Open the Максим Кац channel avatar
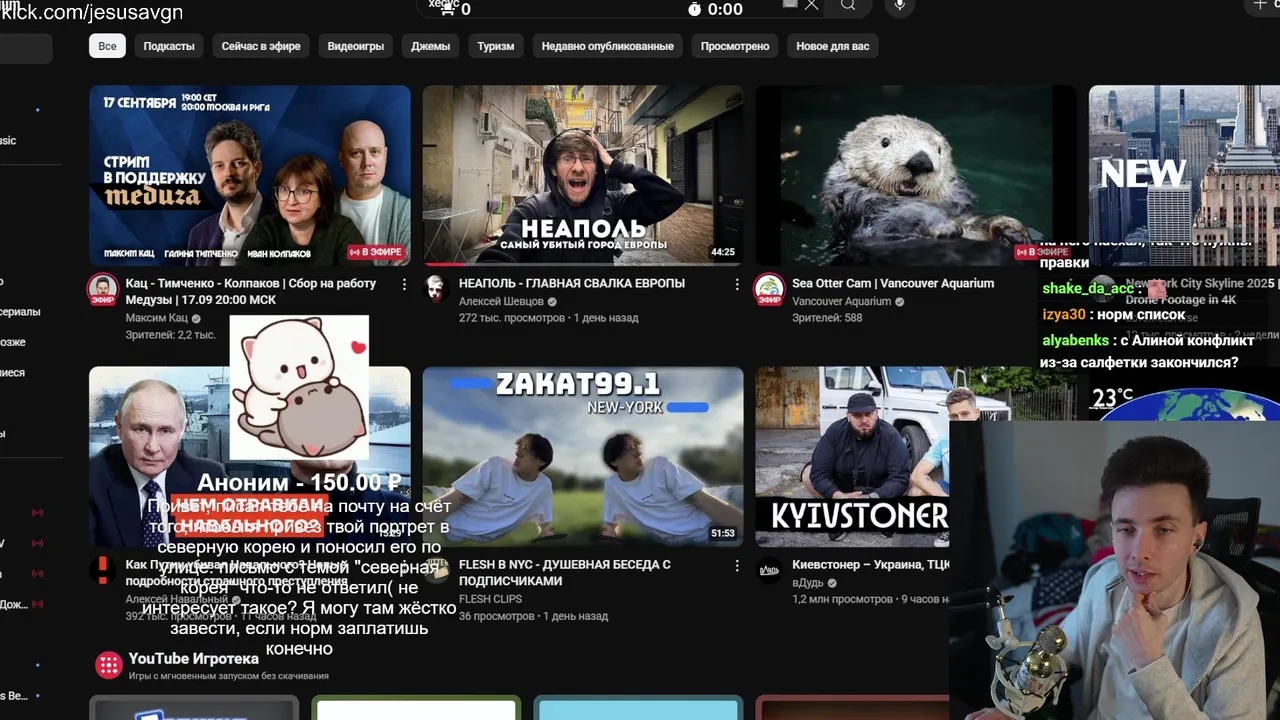The width and height of the screenshot is (1280, 720). [102, 289]
